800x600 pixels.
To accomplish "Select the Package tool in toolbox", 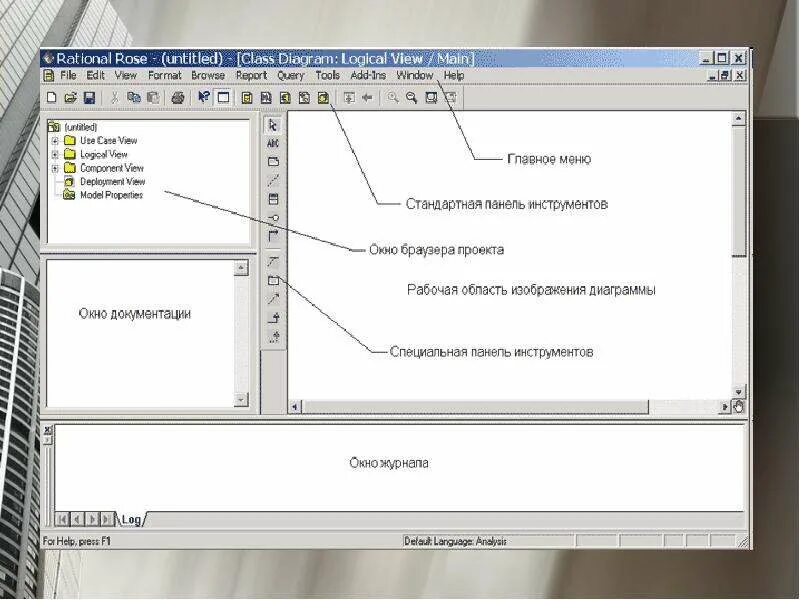I will click(x=273, y=280).
